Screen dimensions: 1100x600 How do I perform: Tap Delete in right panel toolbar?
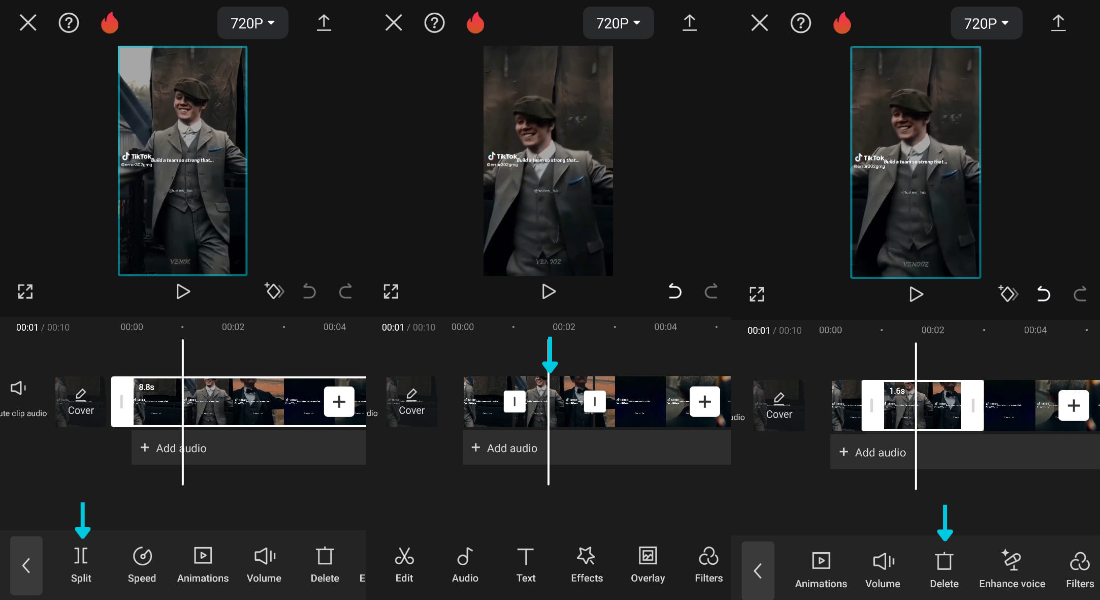(x=944, y=570)
